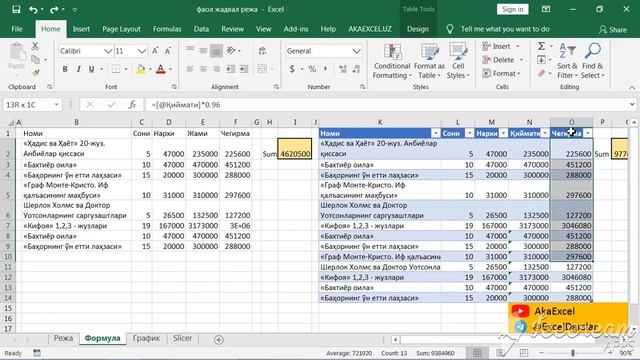Screen dimensions: 640x360
Task: Align text to the right
Action: (x=217, y=69)
